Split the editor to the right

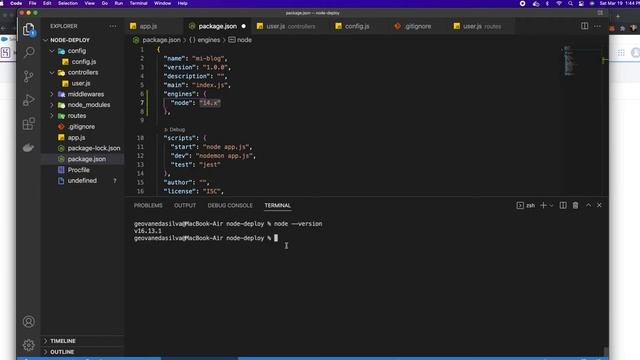click(584, 26)
